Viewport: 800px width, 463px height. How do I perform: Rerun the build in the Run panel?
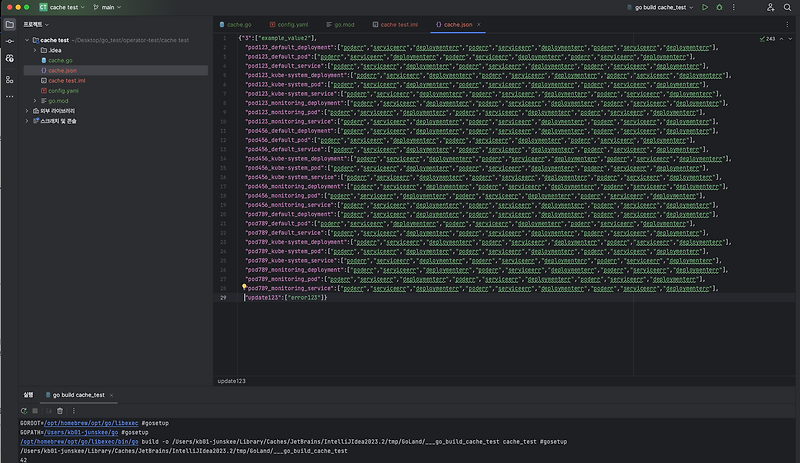point(24,410)
